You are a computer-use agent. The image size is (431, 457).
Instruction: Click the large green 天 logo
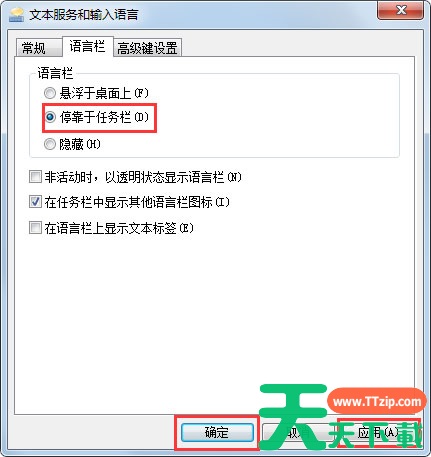click(293, 417)
